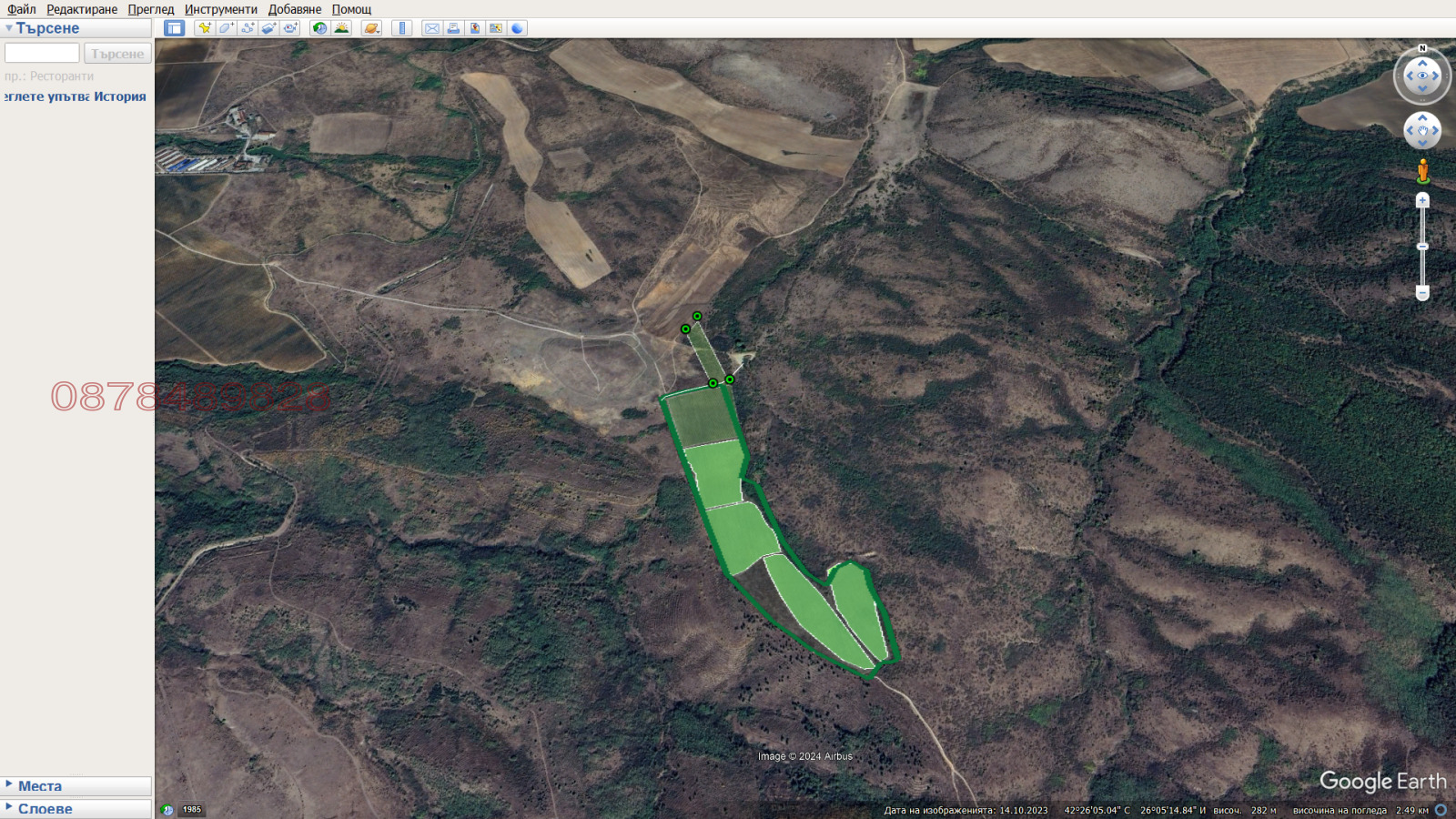The height and width of the screenshot is (819, 1456).
Task: Click the Record a Tour camera icon
Action: (290, 28)
